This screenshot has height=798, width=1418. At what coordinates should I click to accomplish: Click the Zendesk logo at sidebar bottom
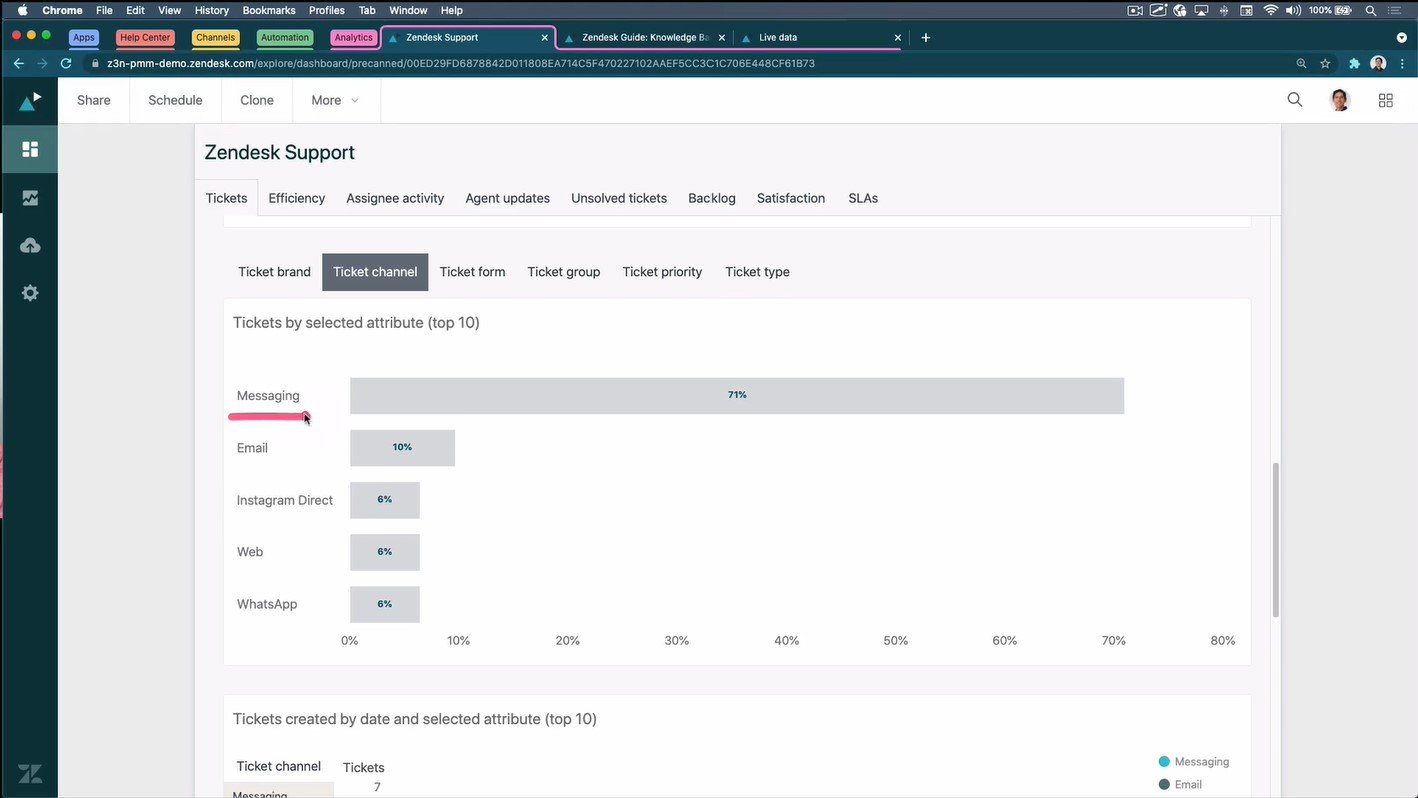click(x=30, y=773)
